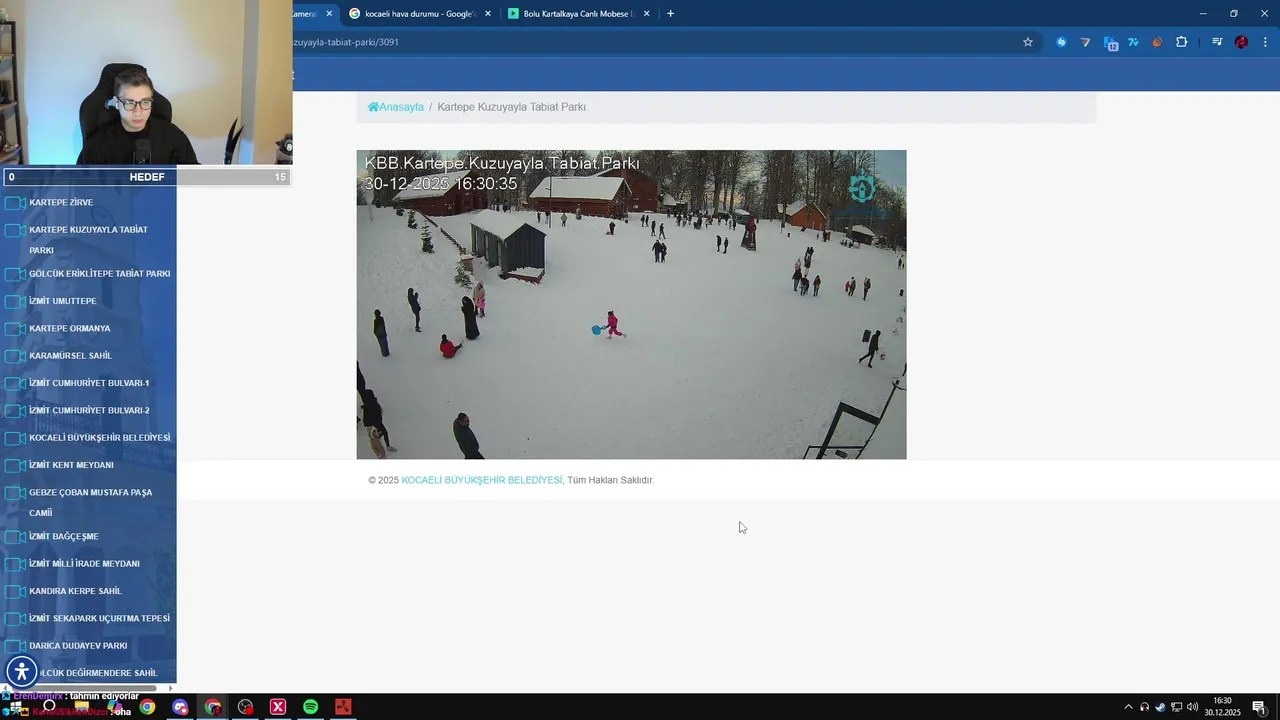
Task: Open the Extensions puzzle piece menu
Action: (1181, 42)
